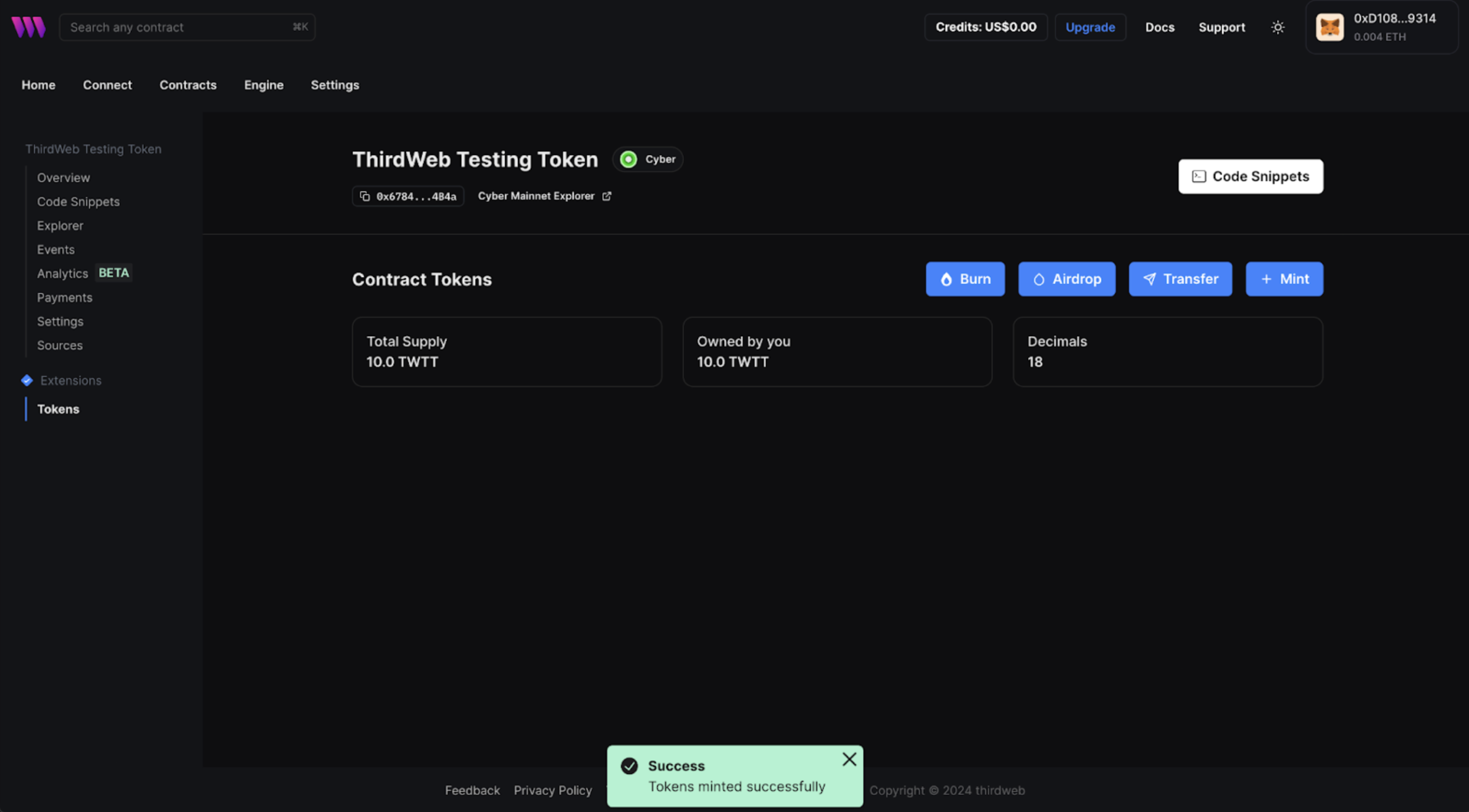Click the Tokens minted successfully message
Screen dimensions: 1469x812
[736, 787]
